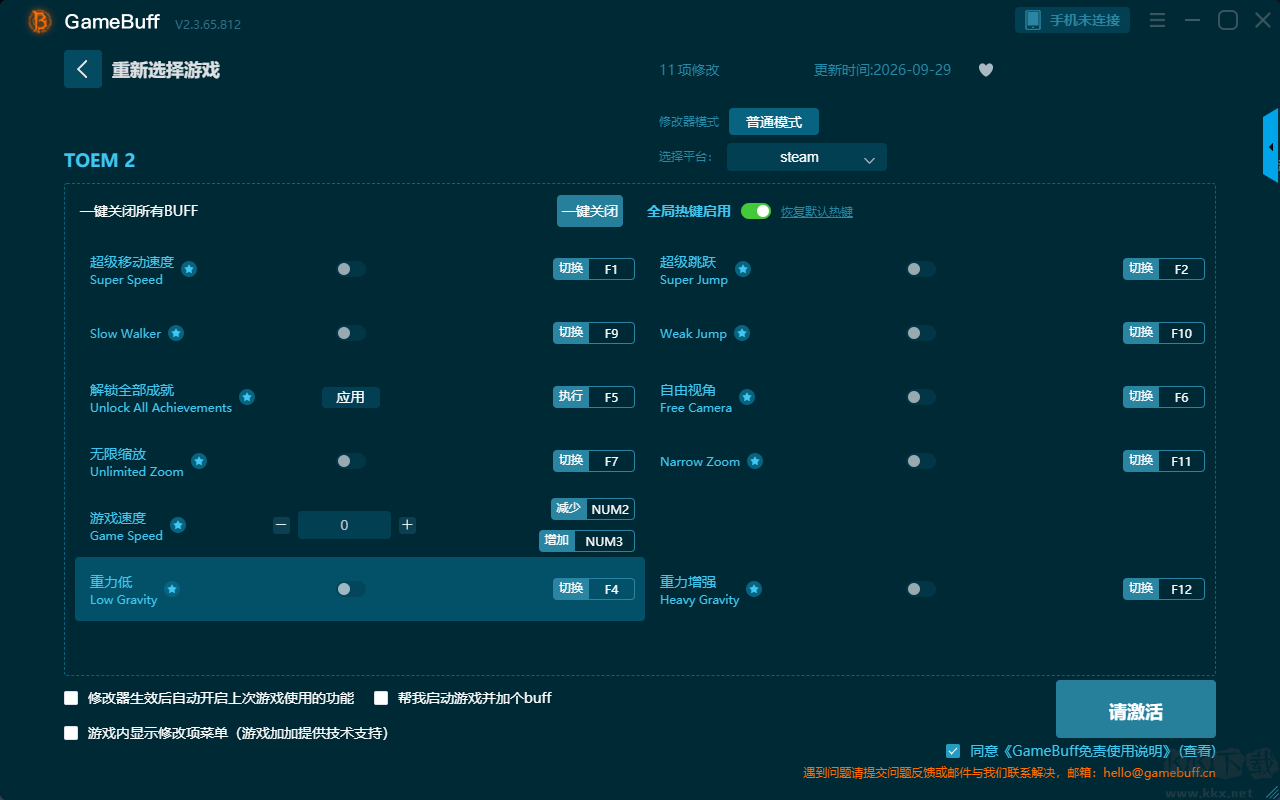The height and width of the screenshot is (800, 1280).
Task: Click the 请激活 activate button
Action: pos(1136,709)
